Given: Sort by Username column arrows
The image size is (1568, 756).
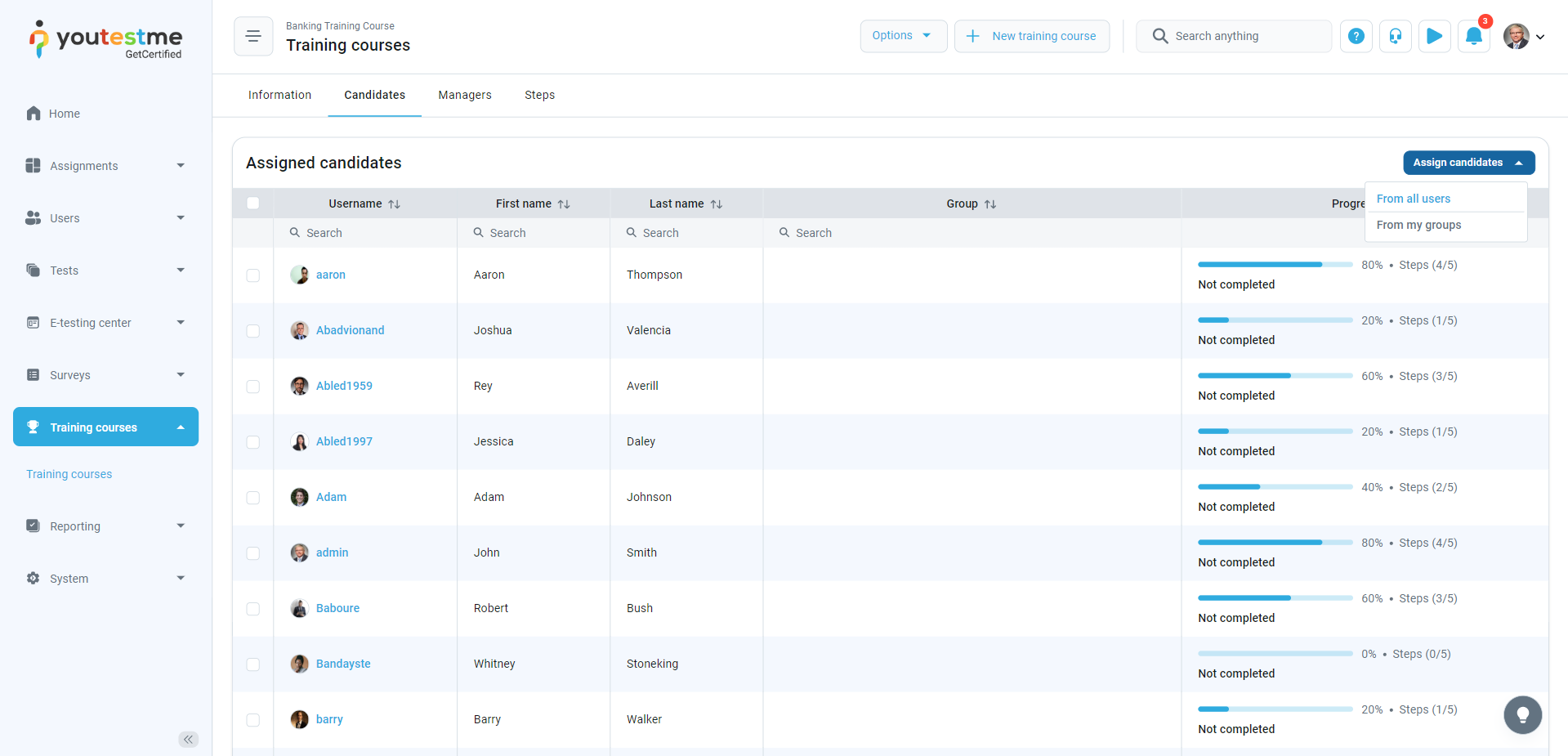Looking at the screenshot, I should click(x=394, y=204).
